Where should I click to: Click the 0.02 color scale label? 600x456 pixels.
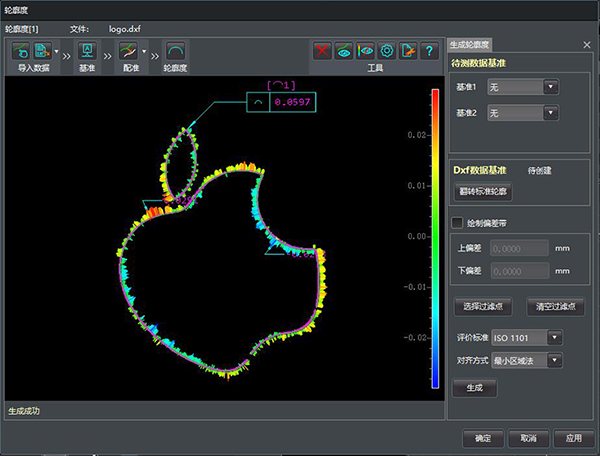[x=417, y=135]
